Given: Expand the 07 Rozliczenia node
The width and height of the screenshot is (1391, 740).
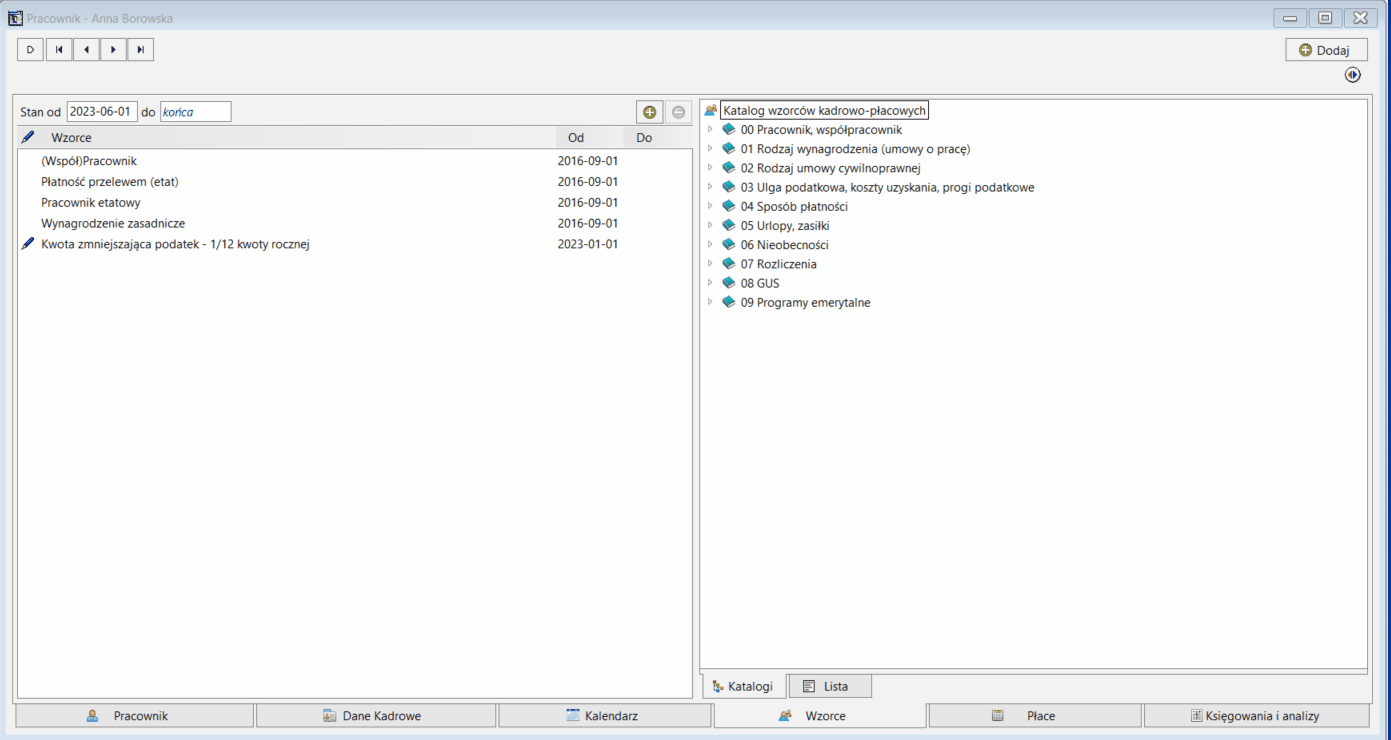Looking at the screenshot, I should [710, 264].
